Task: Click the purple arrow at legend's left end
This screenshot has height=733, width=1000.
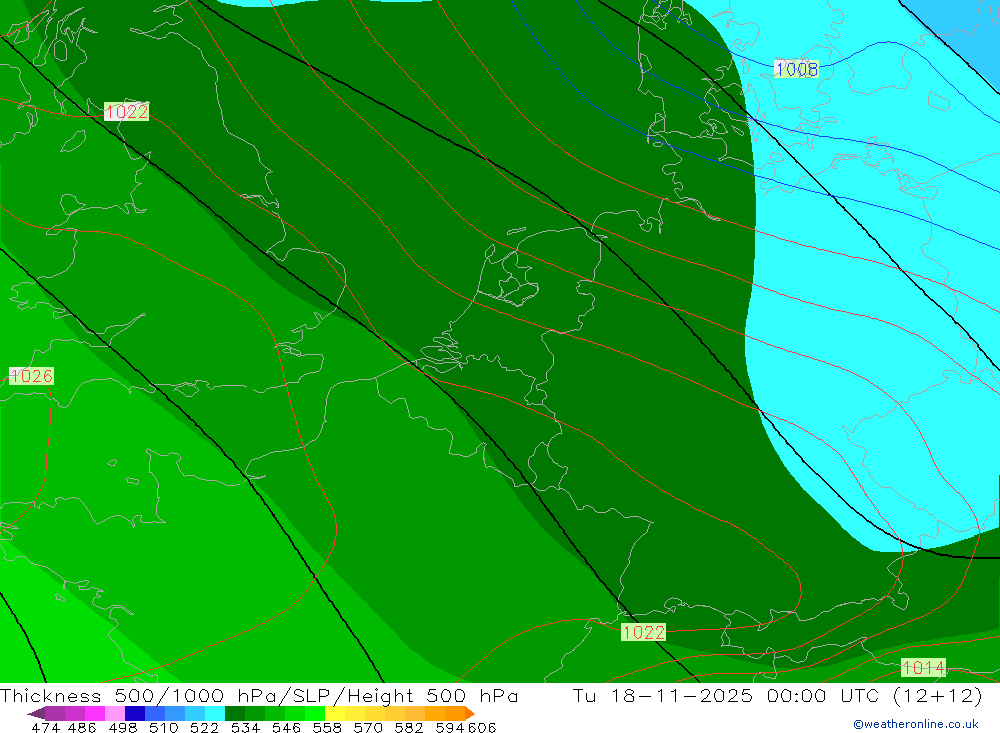Action: tap(36, 713)
